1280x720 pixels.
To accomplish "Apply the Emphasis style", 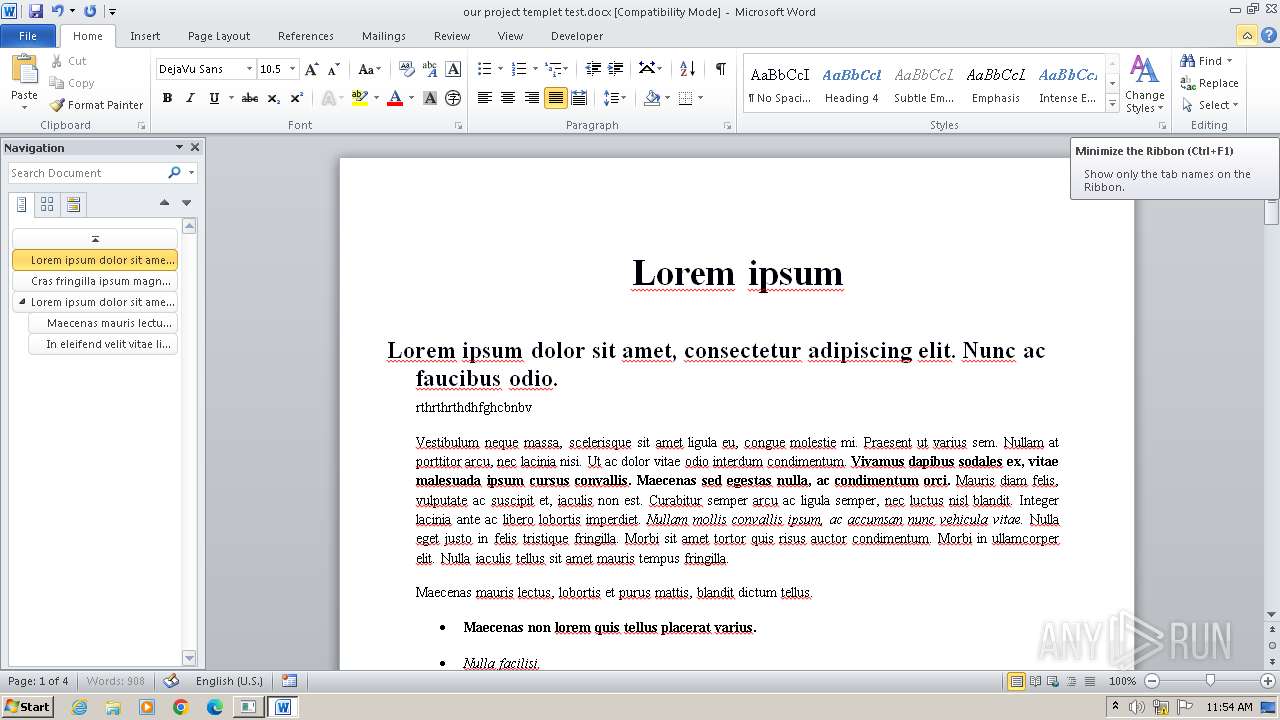I will coord(996,85).
